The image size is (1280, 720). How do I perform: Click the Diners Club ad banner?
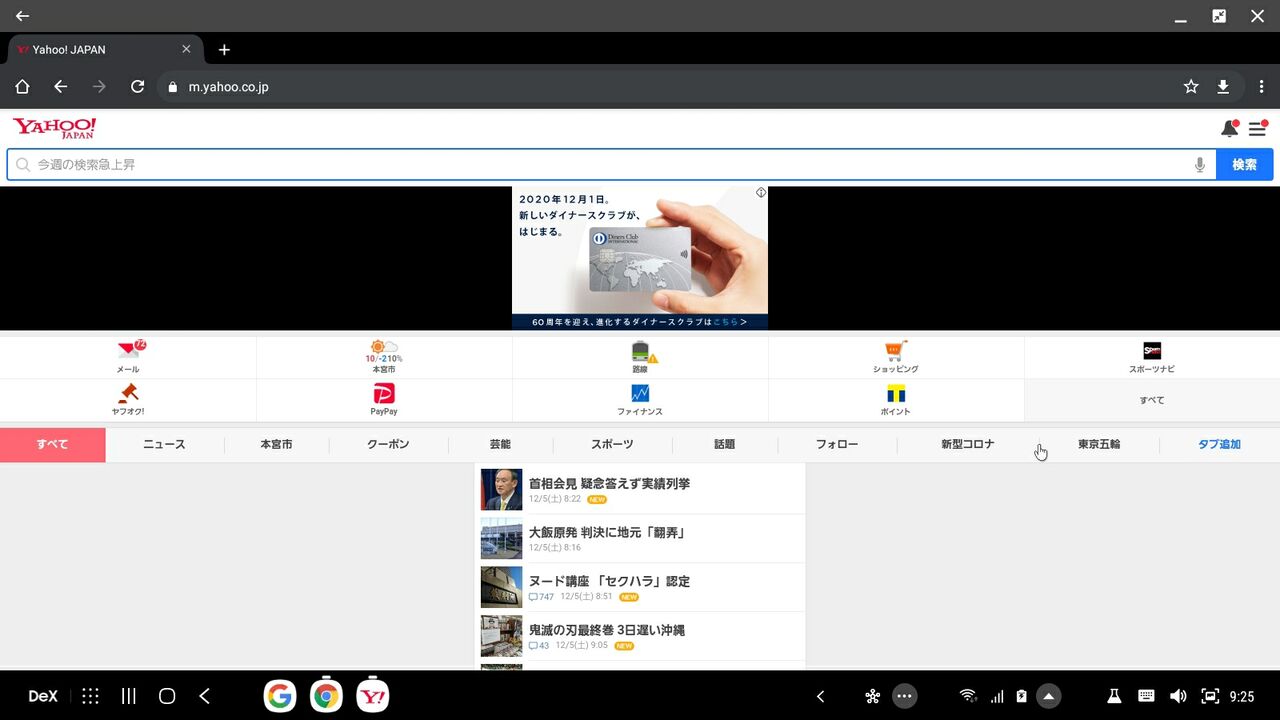pos(640,258)
